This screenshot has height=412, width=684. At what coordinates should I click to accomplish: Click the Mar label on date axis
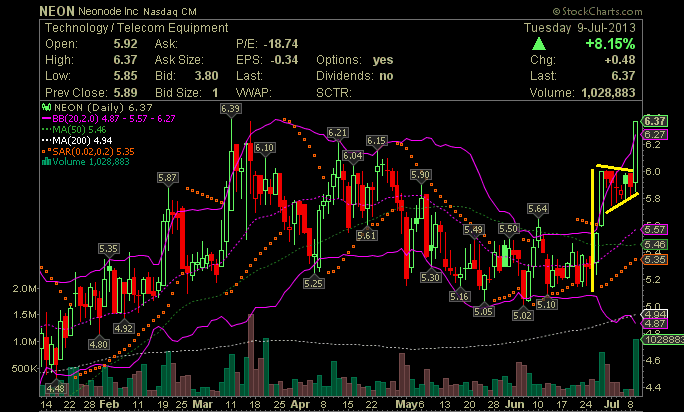pos(203,404)
